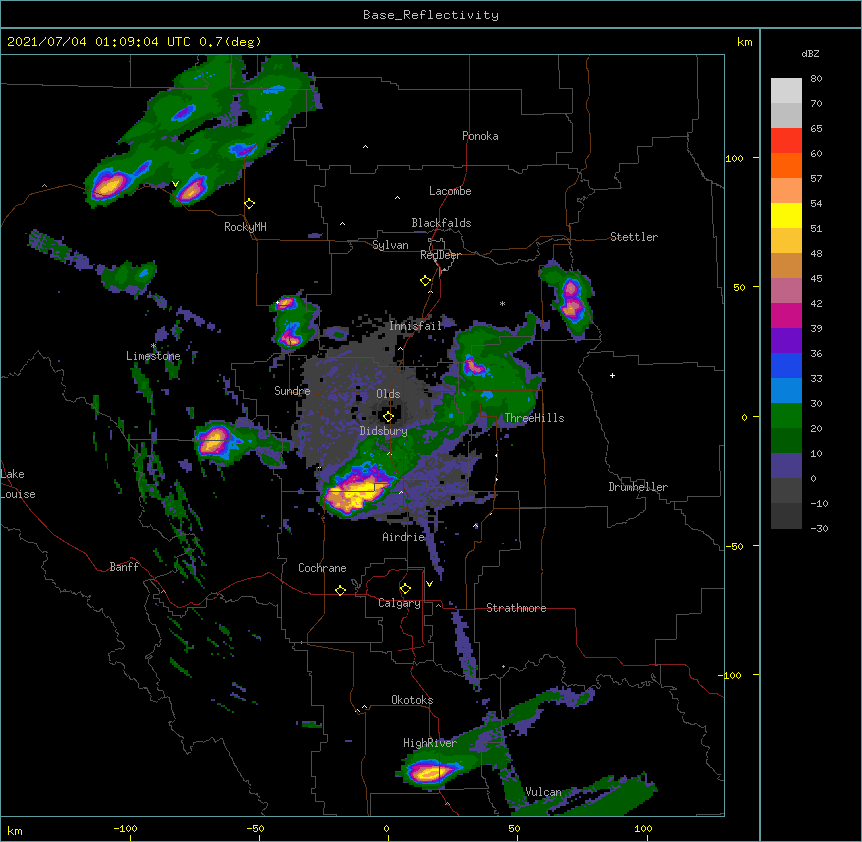Click the 50 tick label on bottom axis
862x842 pixels.
pos(514,828)
